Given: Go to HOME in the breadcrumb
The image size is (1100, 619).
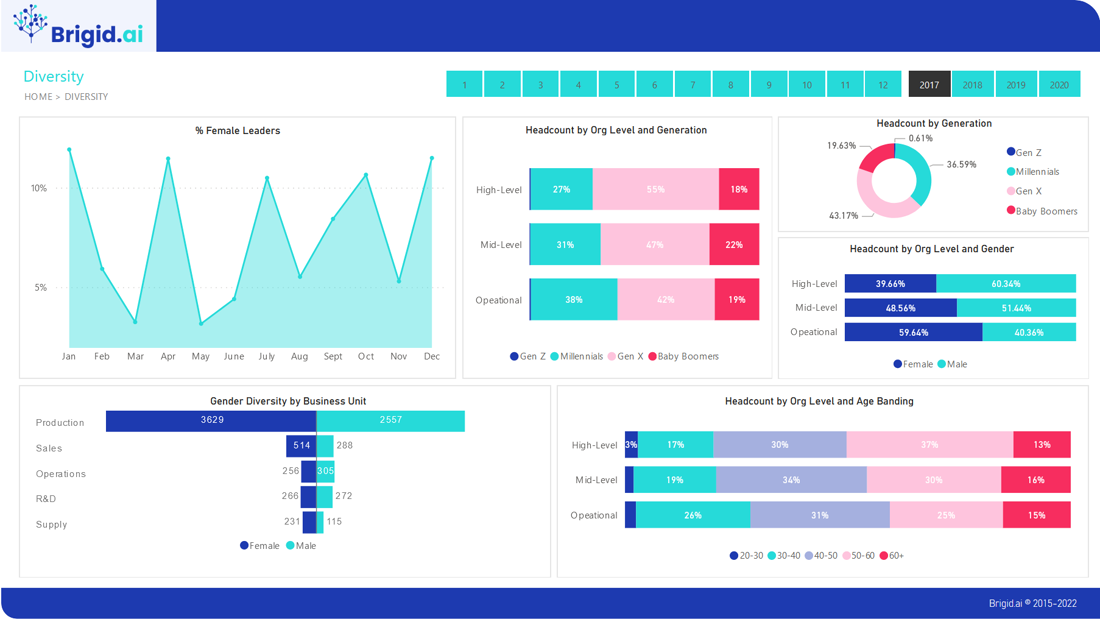Looking at the screenshot, I should point(38,97).
